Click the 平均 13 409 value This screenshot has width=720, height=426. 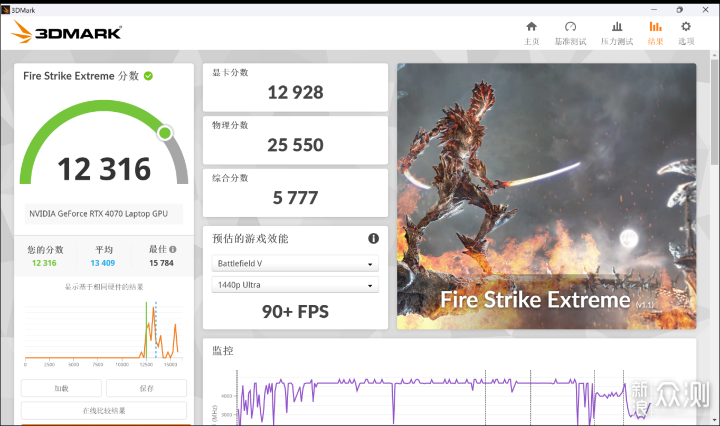[x=103, y=263]
